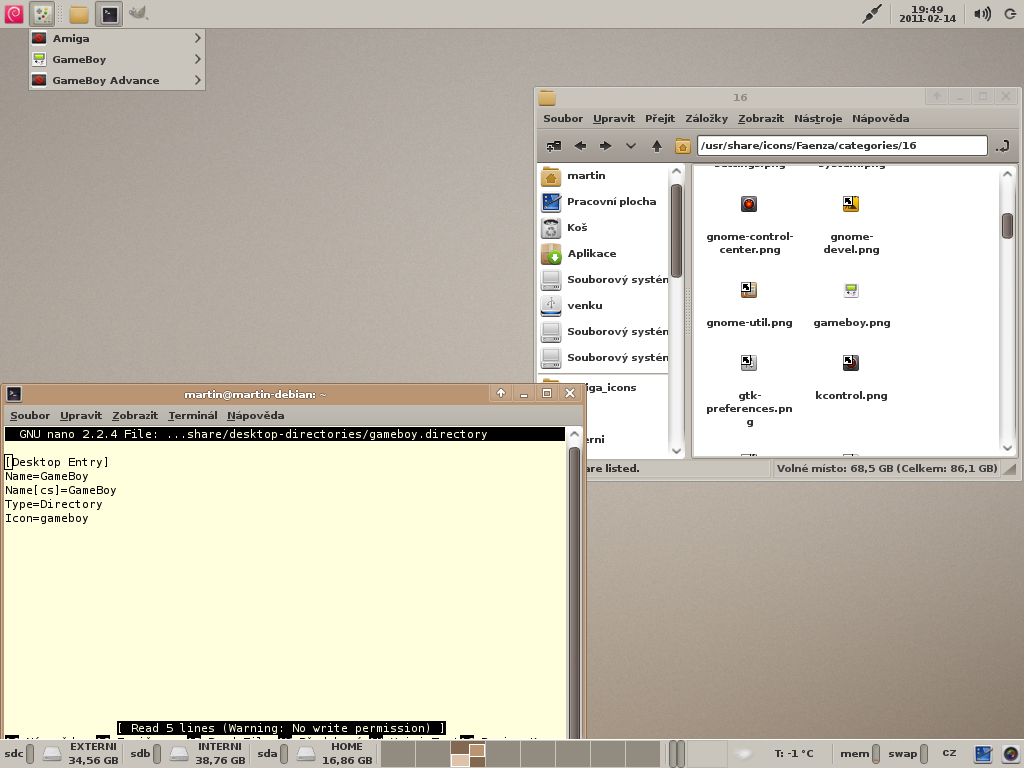Click the INTERNI 38,76 GB drive monitor
This screenshot has height=768, width=1024.
[x=206, y=754]
